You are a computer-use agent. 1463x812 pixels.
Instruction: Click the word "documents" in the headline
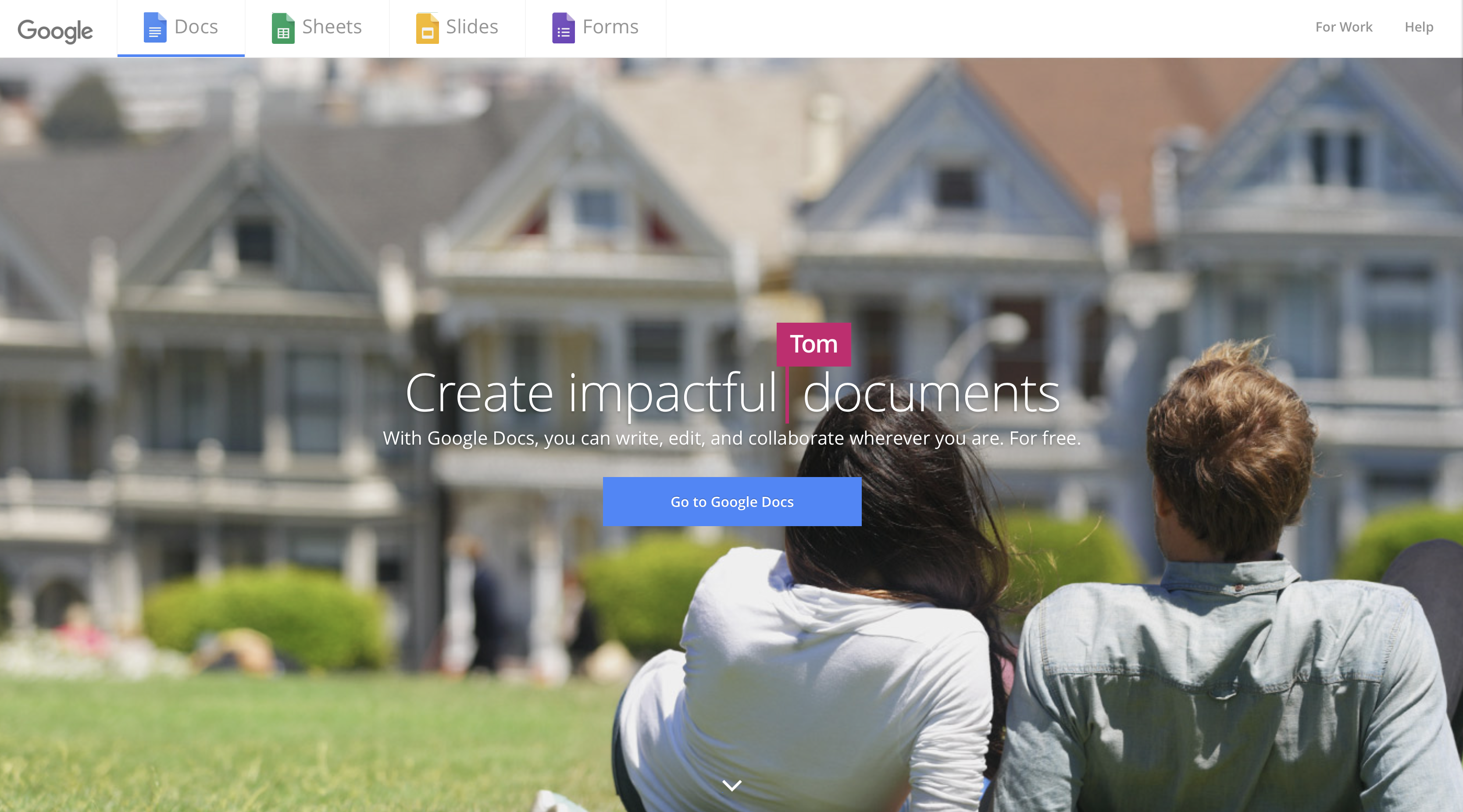click(x=931, y=393)
